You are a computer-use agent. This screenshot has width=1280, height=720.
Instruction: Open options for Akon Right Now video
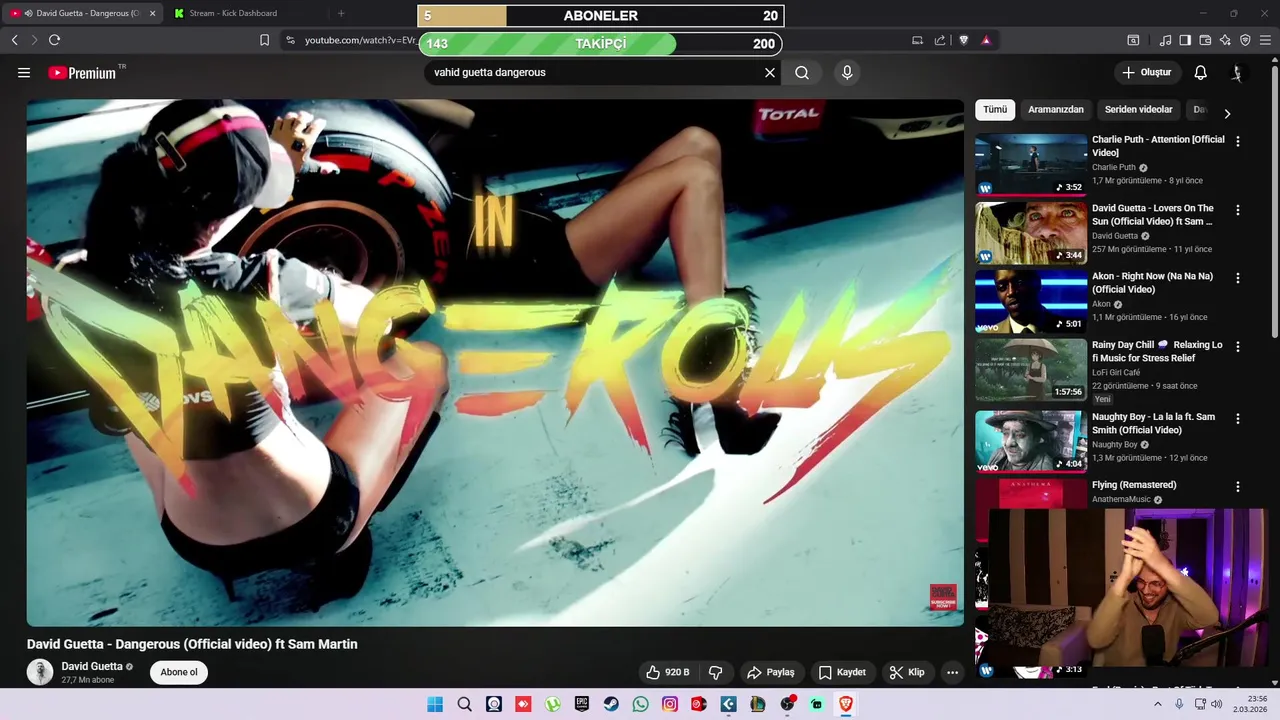pos(1238,278)
